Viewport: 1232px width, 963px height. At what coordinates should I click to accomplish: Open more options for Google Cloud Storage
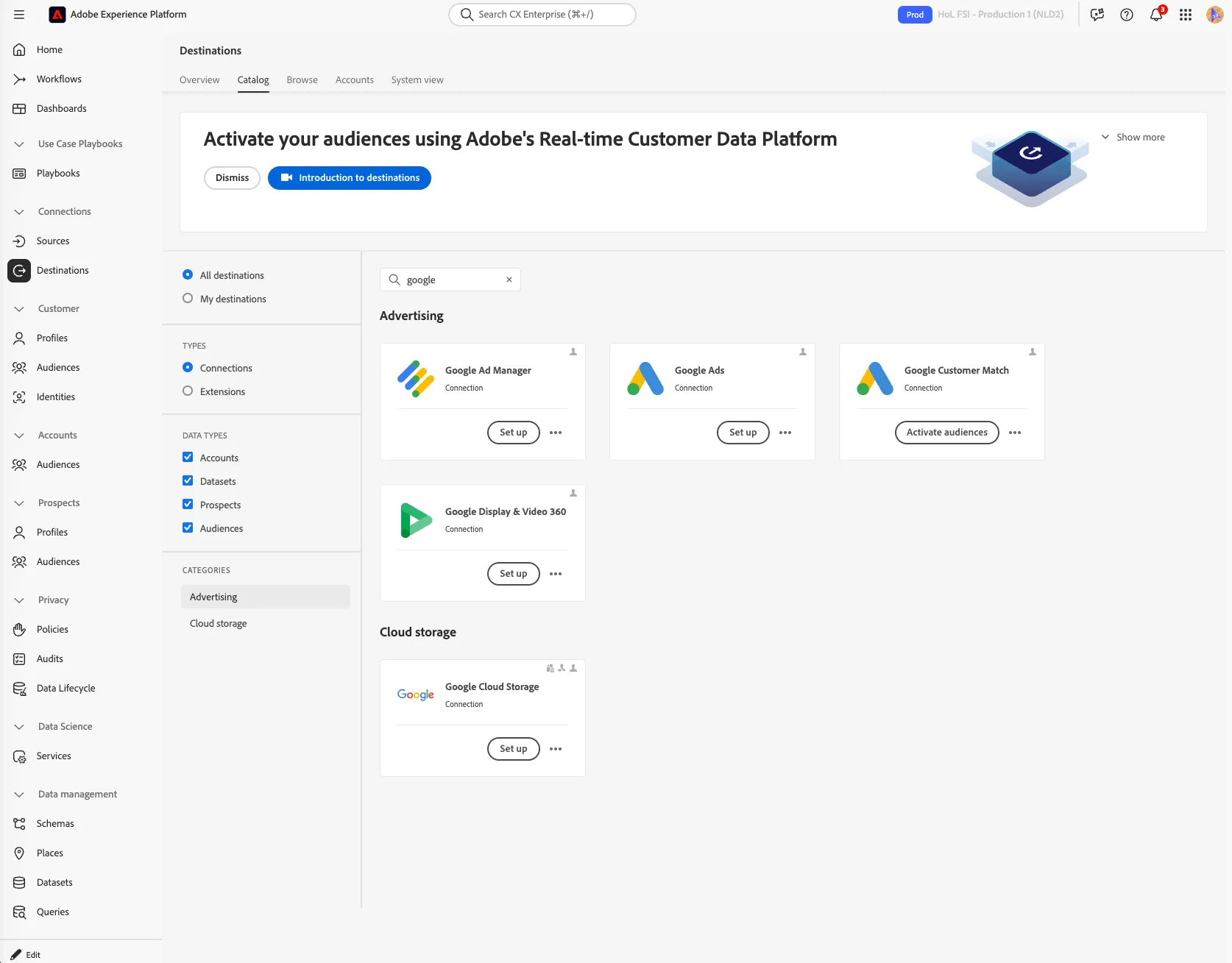point(556,749)
